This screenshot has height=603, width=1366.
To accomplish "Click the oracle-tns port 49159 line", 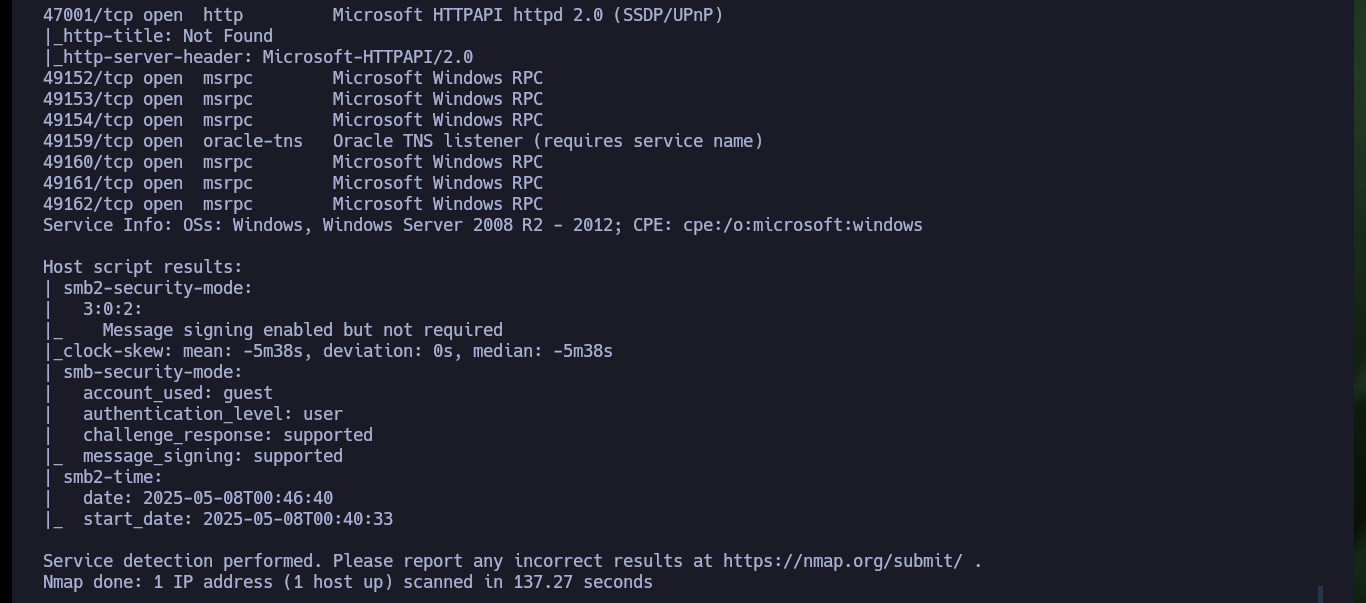I will coord(403,141).
